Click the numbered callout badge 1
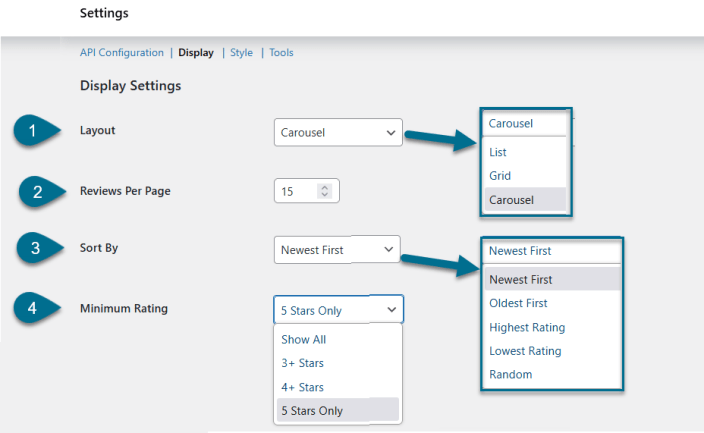This screenshot has width=704, height=433. coord(31,132)
